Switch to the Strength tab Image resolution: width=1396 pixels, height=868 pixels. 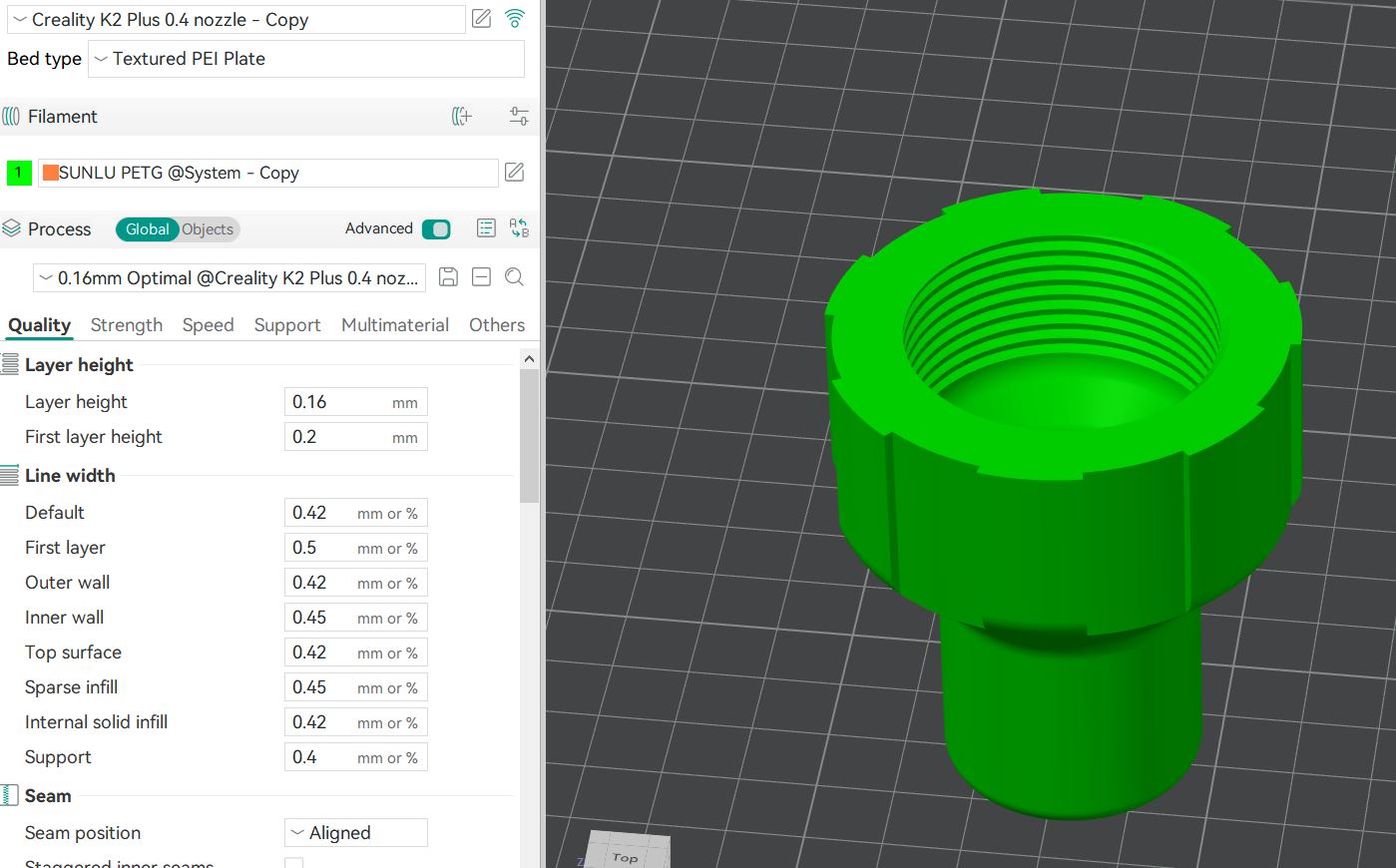coord(127,325)
